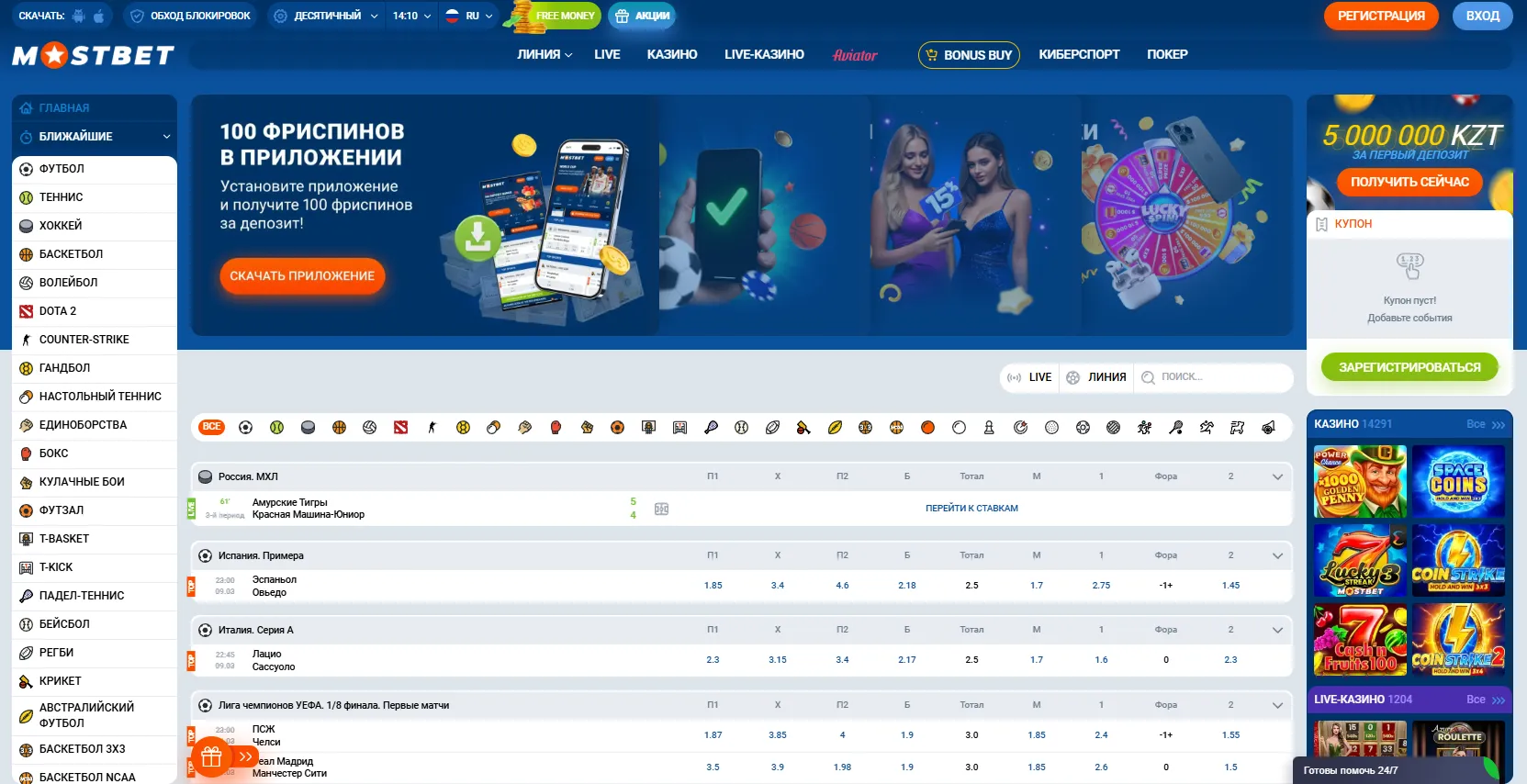Open the Главная home link in the sidebar
Image resolution: width=1527 pixels, height=784 pixels.
[x=94, y=108]
